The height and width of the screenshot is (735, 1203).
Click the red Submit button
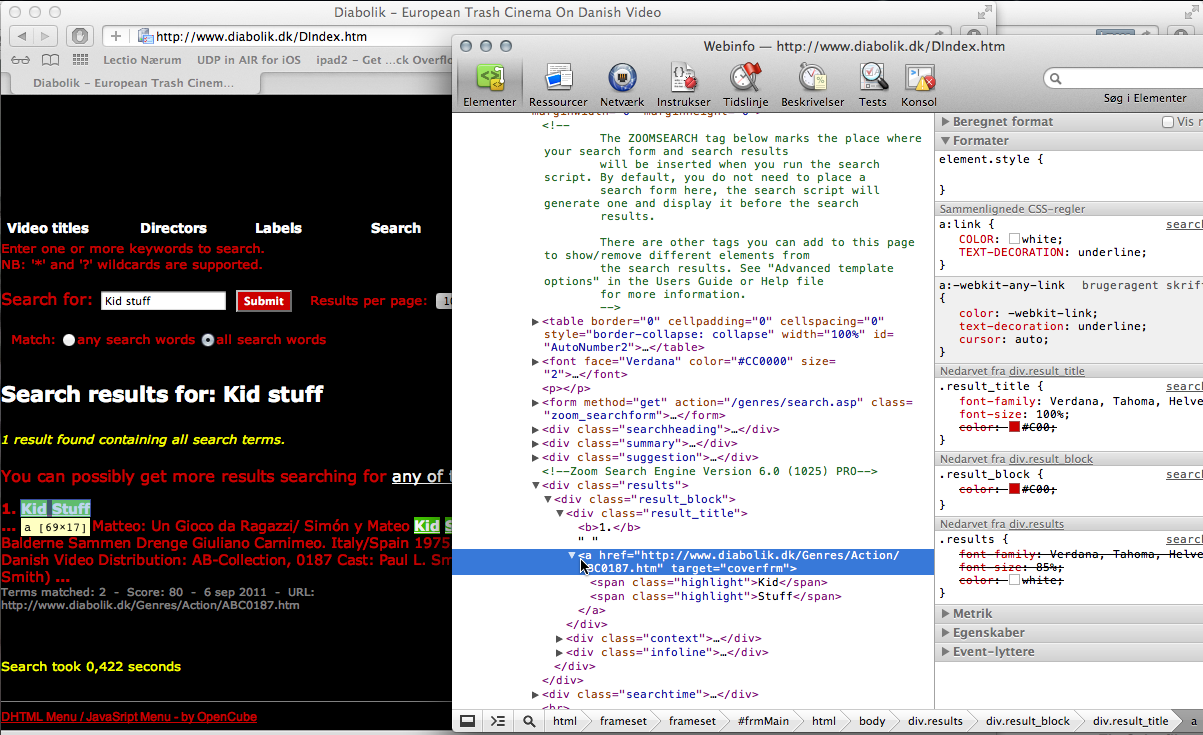click(x=264, y=301)
